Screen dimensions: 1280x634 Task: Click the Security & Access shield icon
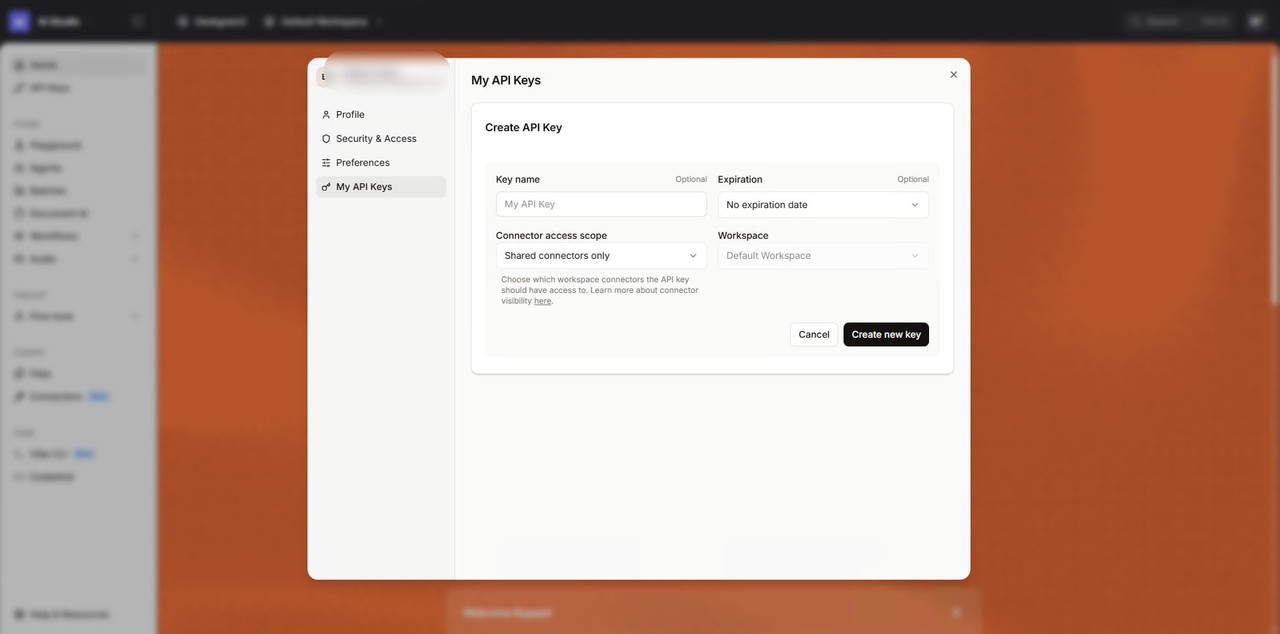pyautogui.click(x=326, y=139)
